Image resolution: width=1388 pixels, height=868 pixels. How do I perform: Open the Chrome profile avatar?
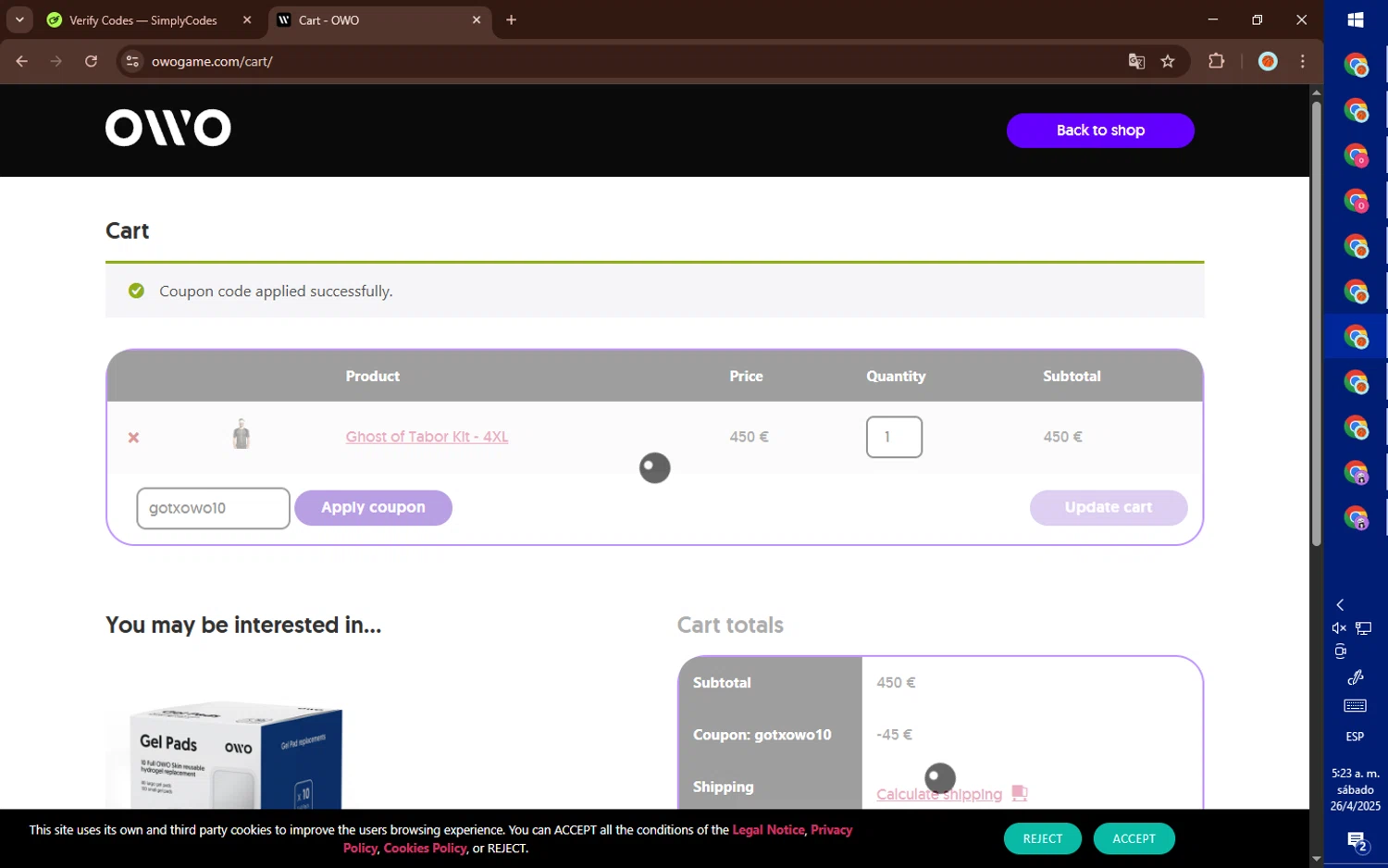click(x=1268, y=61)
